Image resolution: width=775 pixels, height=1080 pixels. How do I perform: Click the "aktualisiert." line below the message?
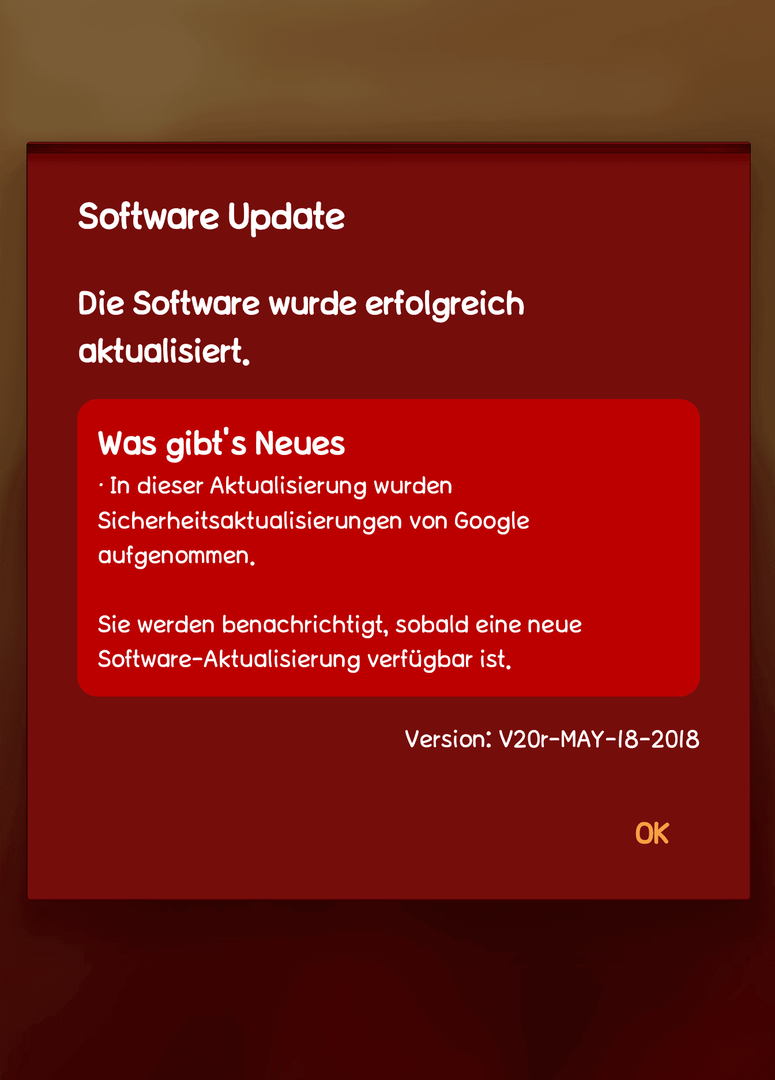click(x=164, y=352)
